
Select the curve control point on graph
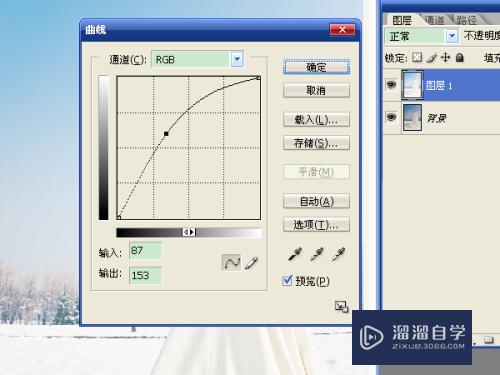click(x=166, y=134)
